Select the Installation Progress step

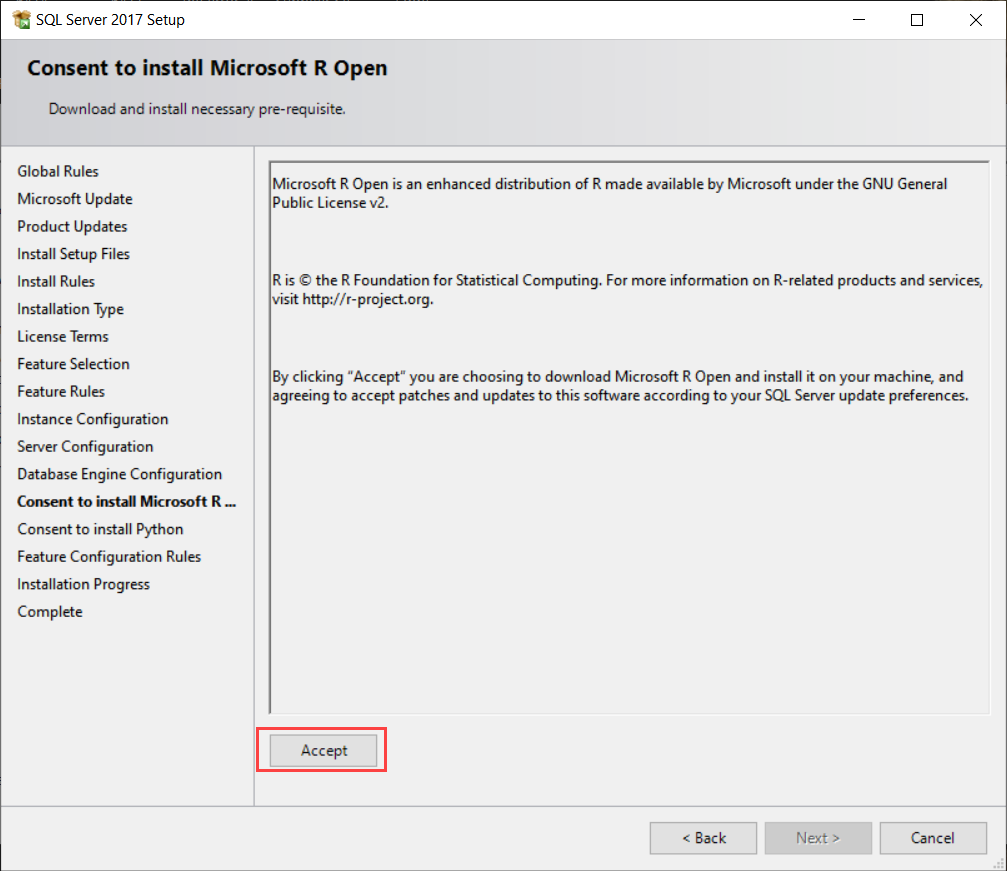83,584
